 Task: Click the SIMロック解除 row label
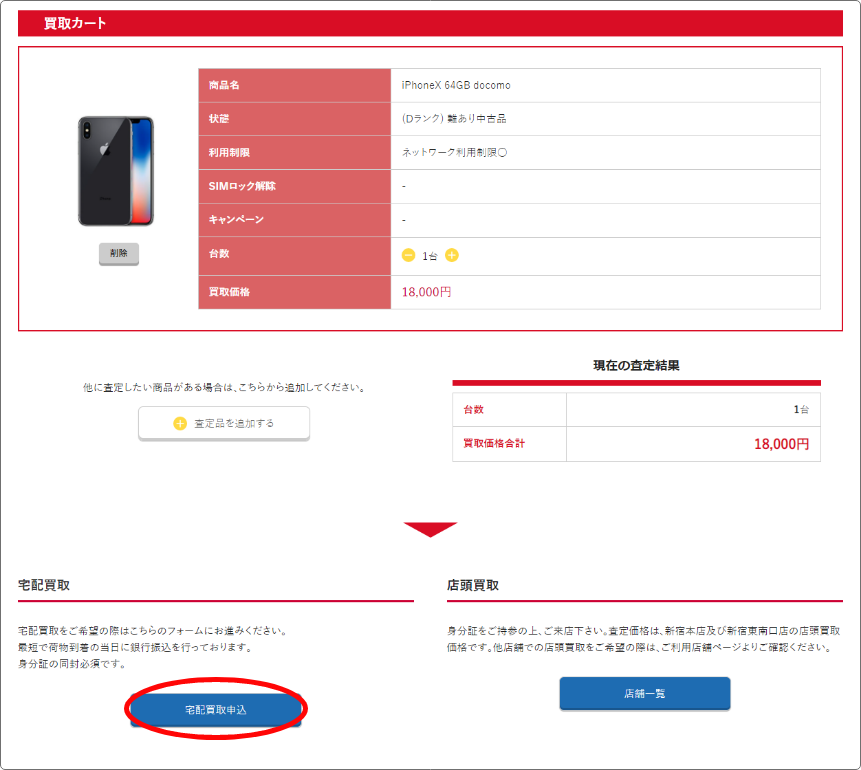pyautogui.click(x=242, y=186)
